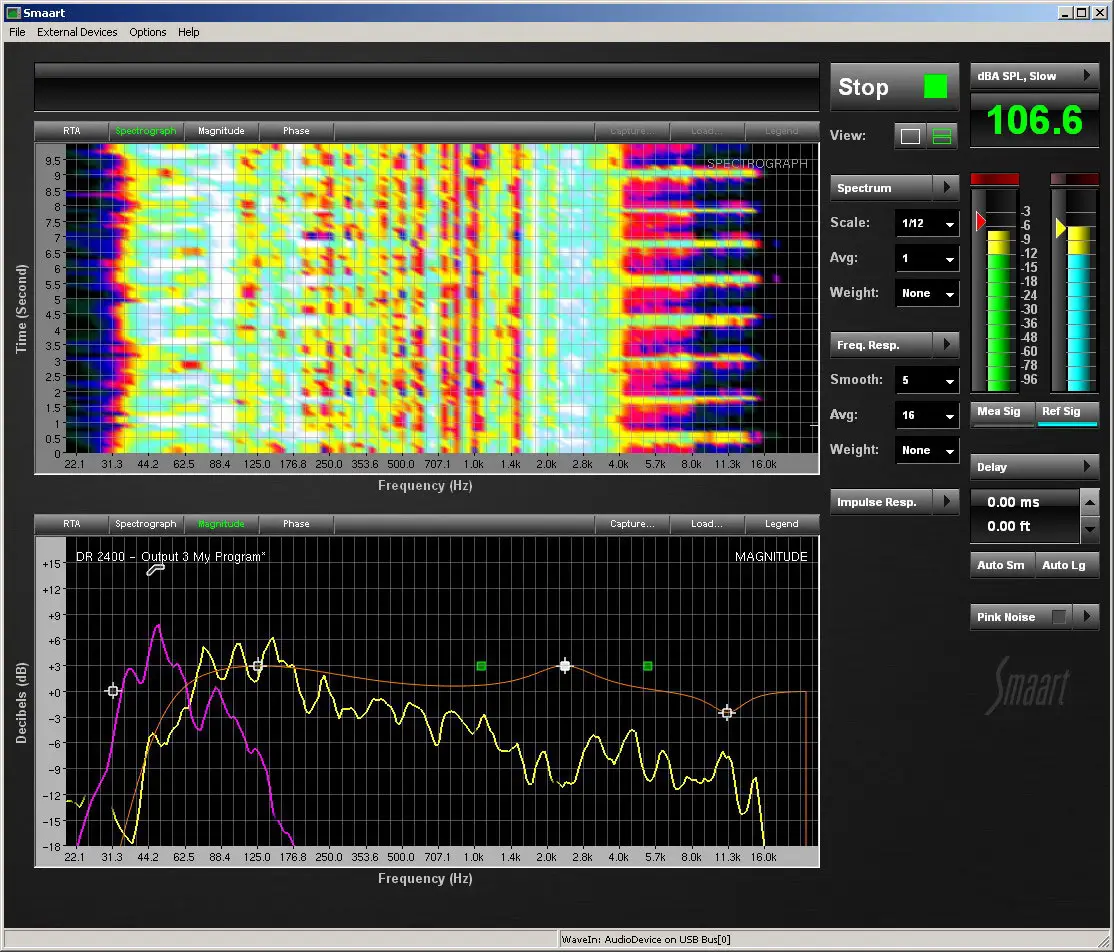
Task: Open the Spectrum Scale 1/12 dropdown
Action: (x=926, y=223)
